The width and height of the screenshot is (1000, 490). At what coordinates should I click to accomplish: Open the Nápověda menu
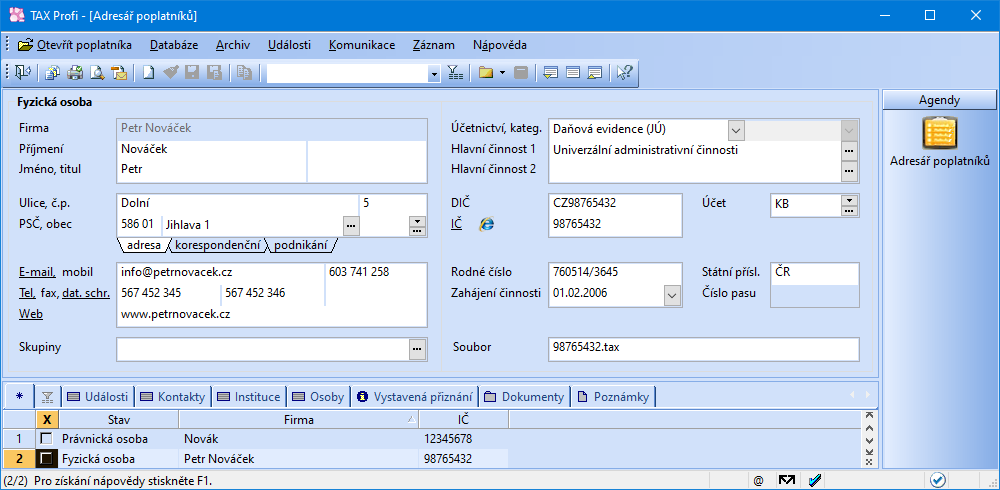[x=500, y=45]
